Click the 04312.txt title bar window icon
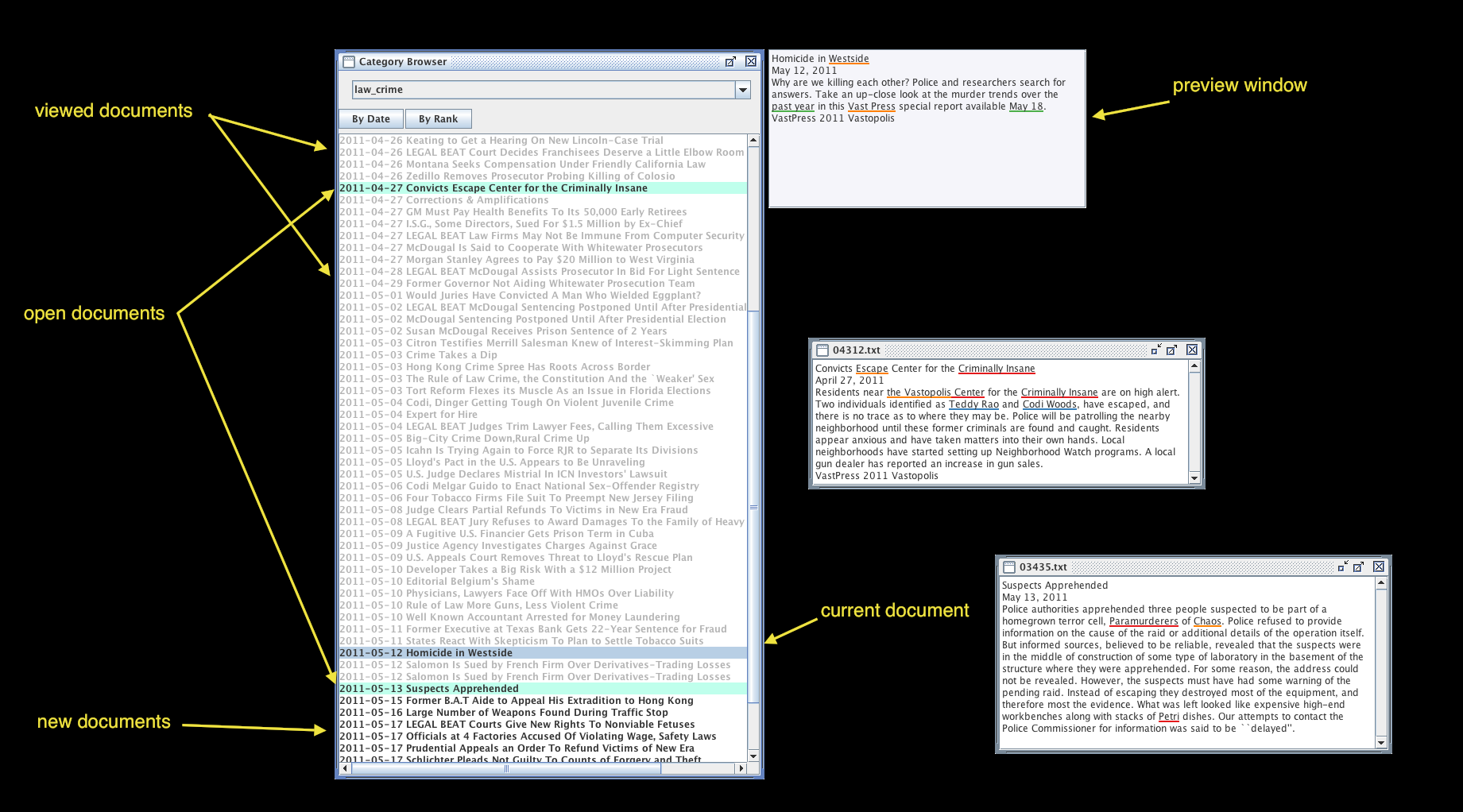This screenshot has height=812, width=1463. (822, 350)
